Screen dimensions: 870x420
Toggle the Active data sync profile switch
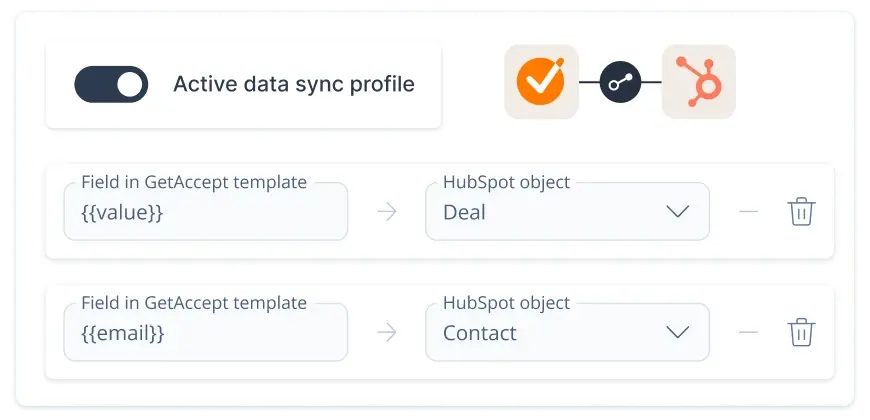[111, 84]
